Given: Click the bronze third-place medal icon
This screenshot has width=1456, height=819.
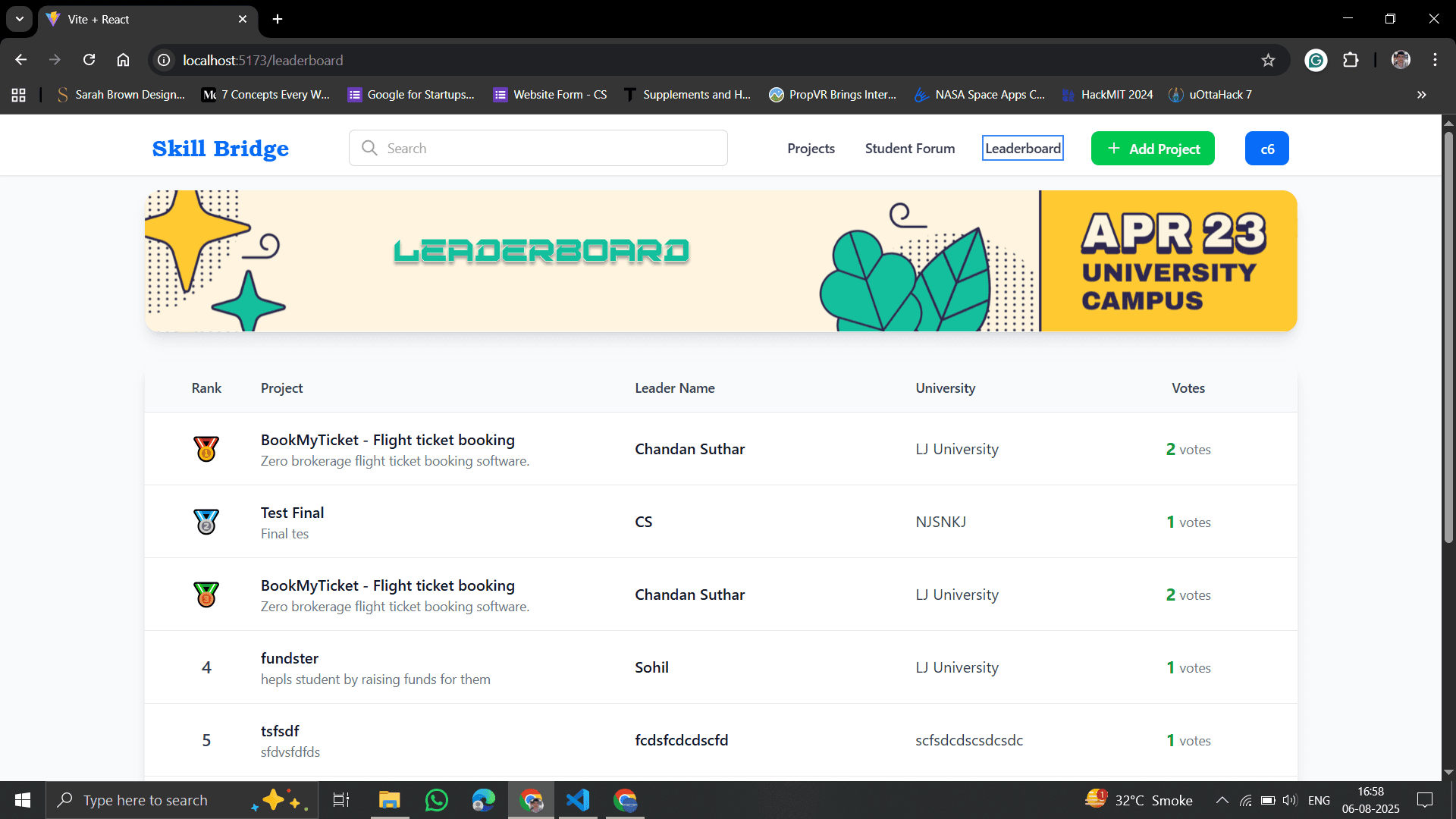Looking at the screenshot, I should coord(206,595).
